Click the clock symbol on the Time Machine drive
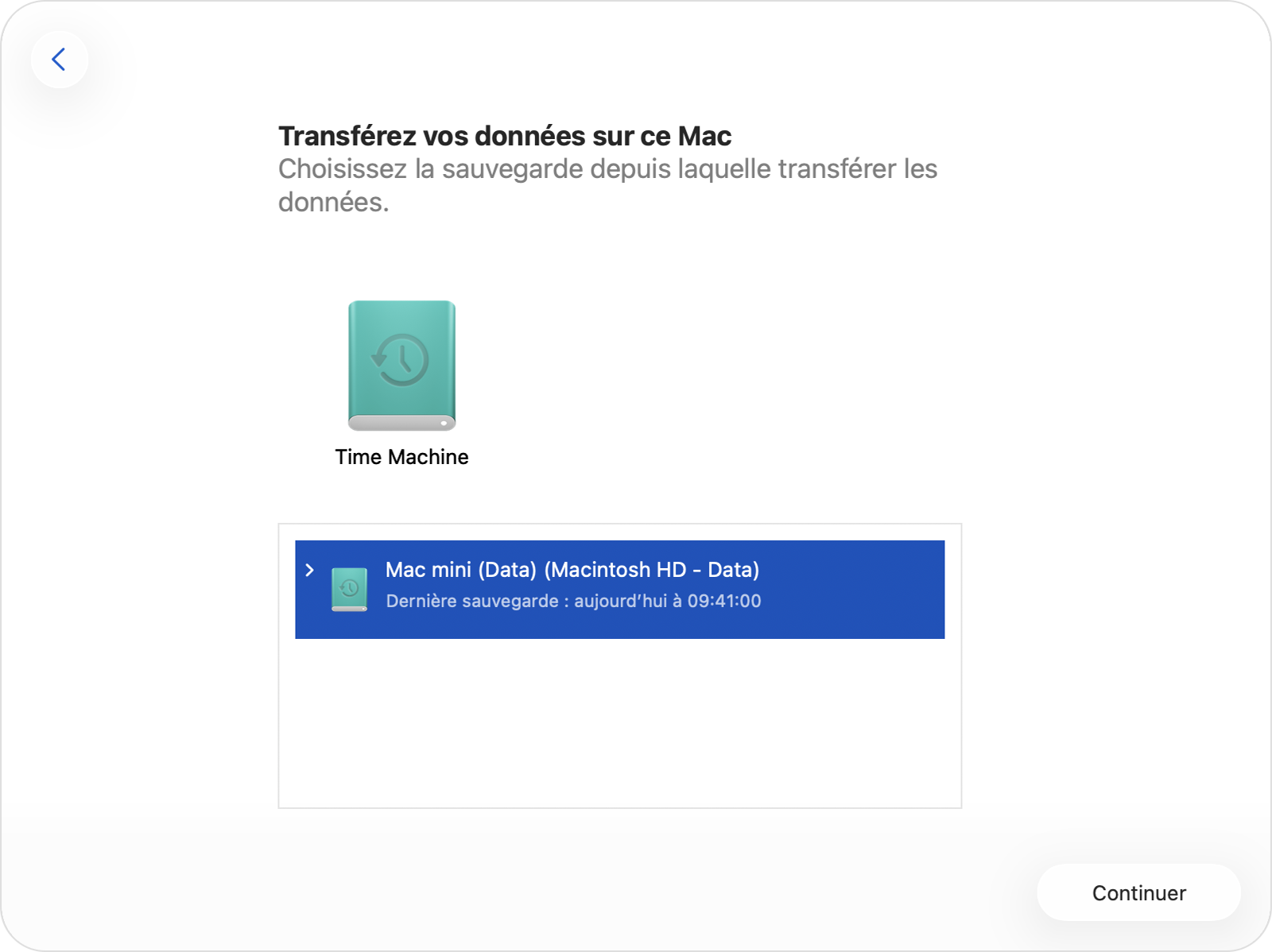Viewport: 1272px width, 952px height. pos(401,359)
